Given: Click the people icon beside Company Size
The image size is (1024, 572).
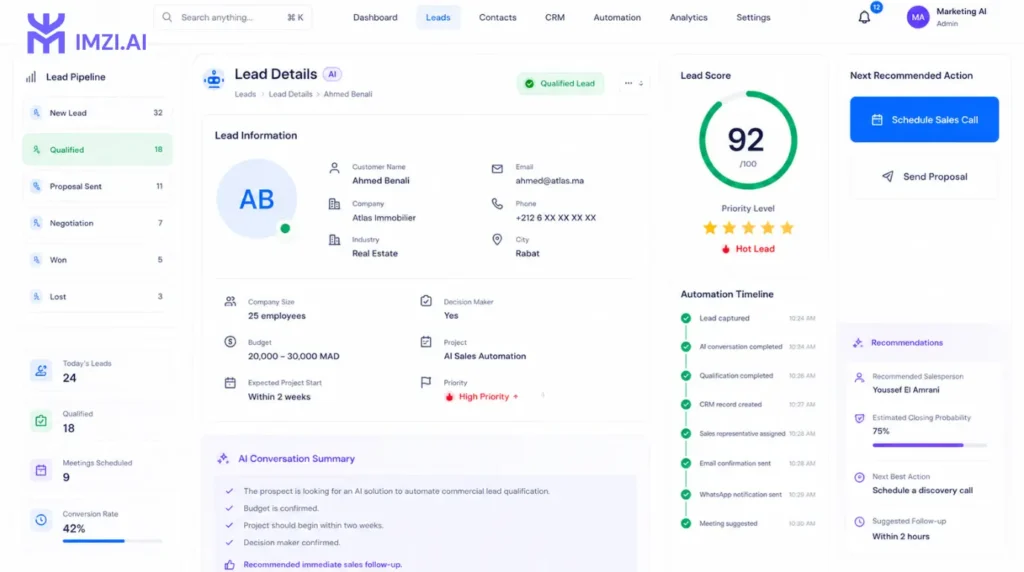Looking at the screenshot, I should coord(230,301).
